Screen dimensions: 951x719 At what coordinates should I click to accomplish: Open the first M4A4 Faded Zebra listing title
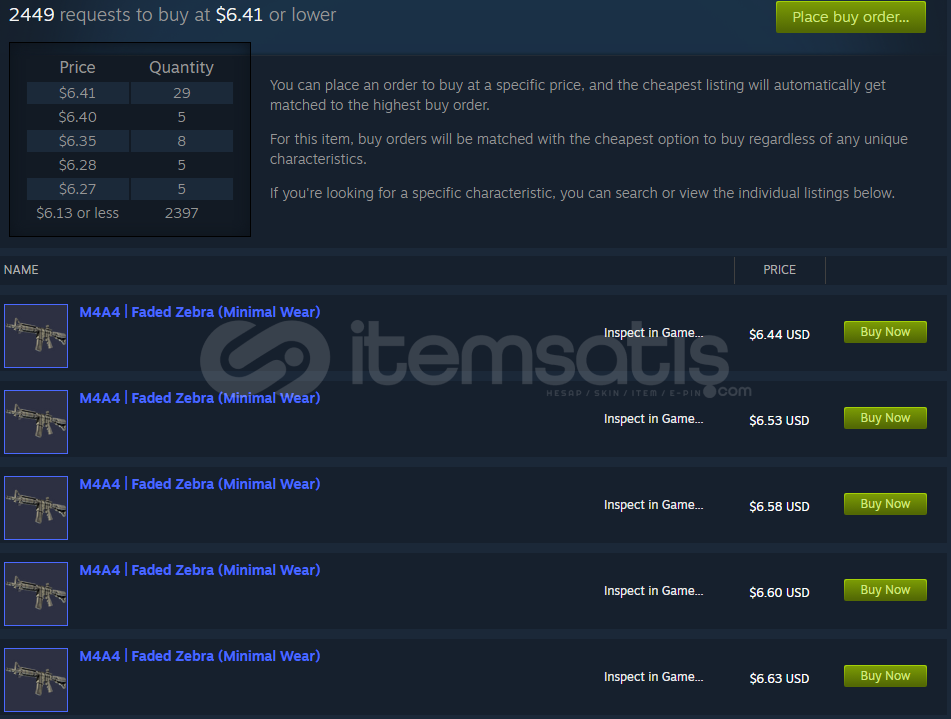[x=200, y=312]
